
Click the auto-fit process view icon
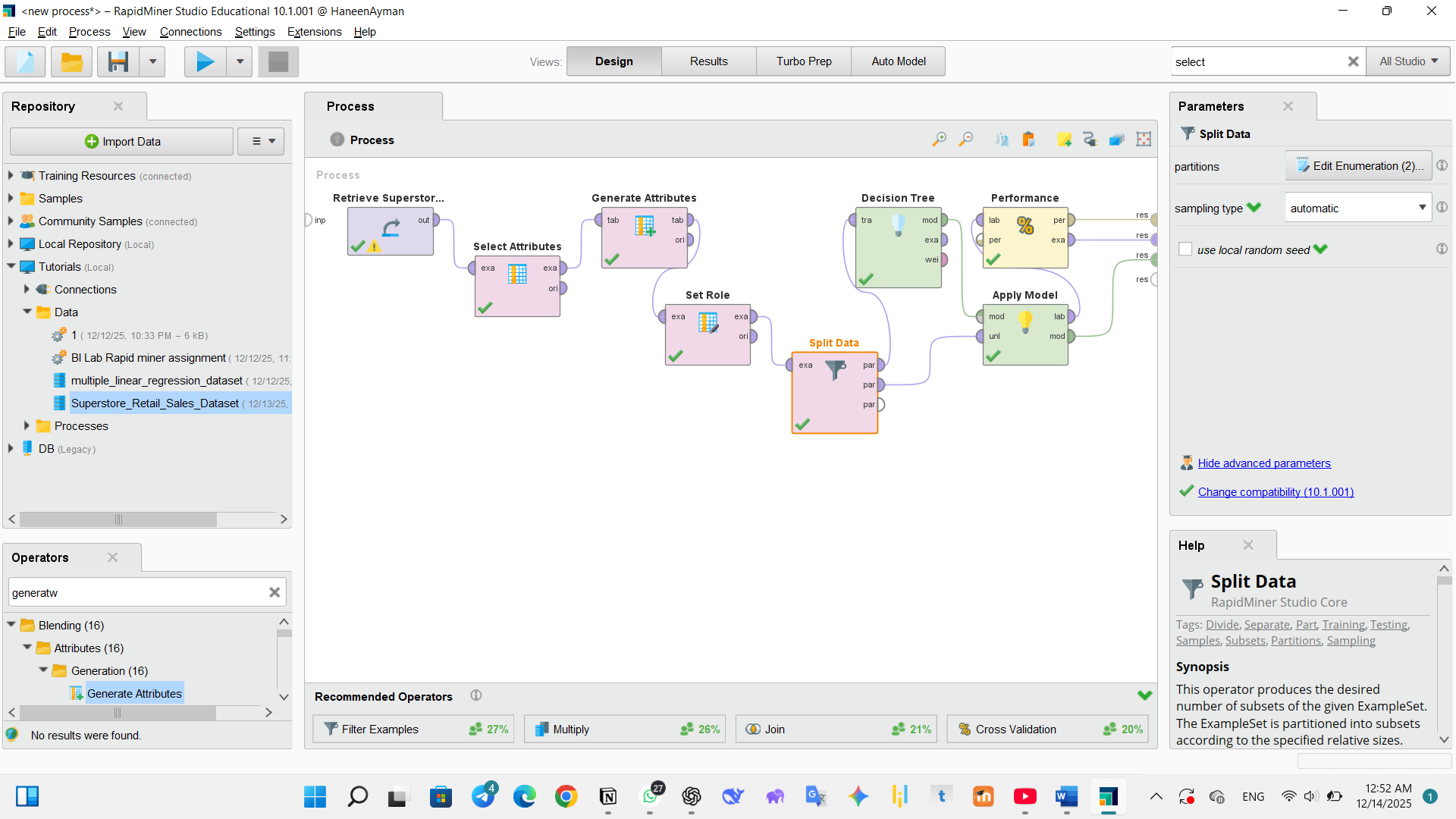pyautogui.click(x=1144, y=140)
